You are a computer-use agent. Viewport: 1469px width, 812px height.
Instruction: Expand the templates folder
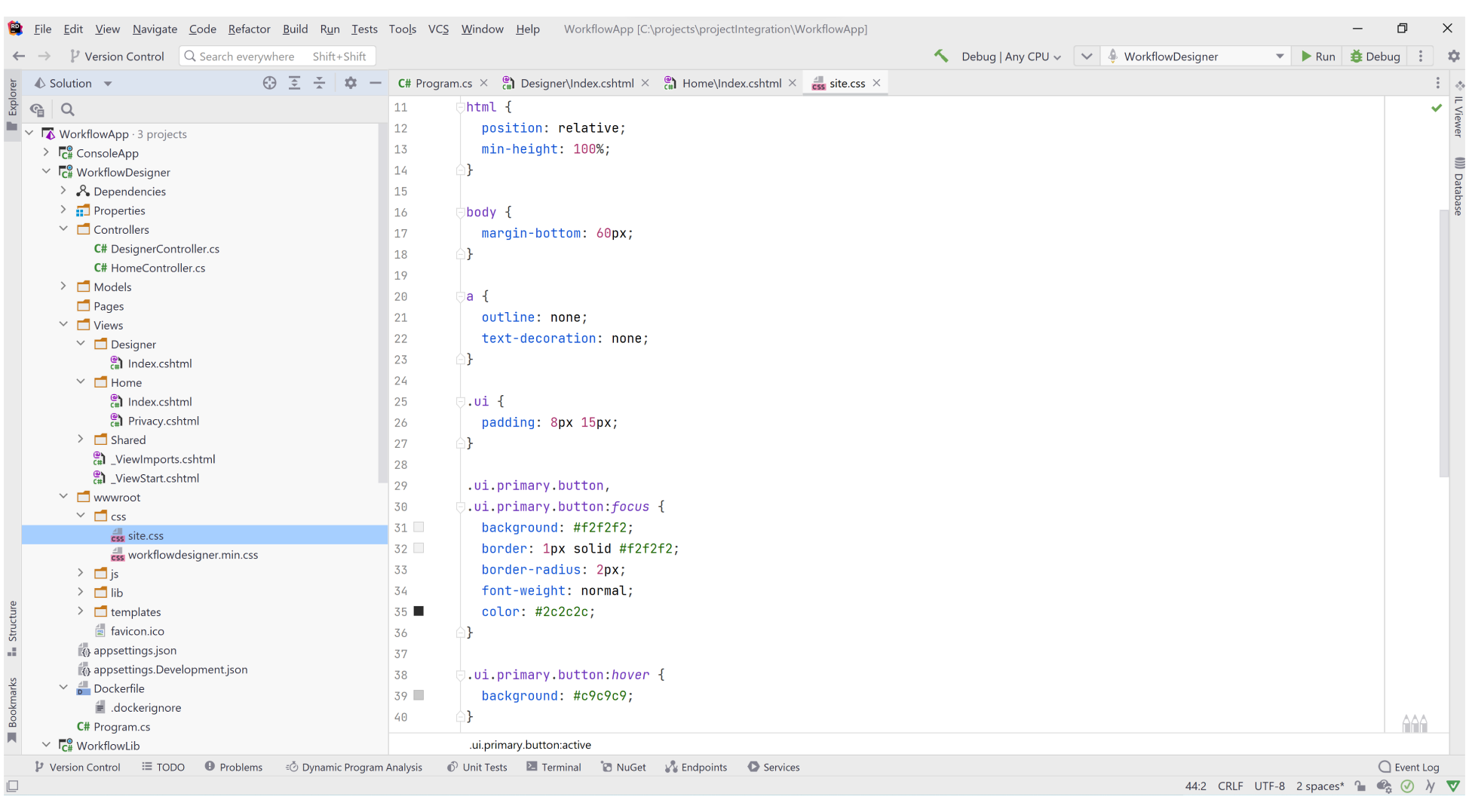click(x=81, y=611)
